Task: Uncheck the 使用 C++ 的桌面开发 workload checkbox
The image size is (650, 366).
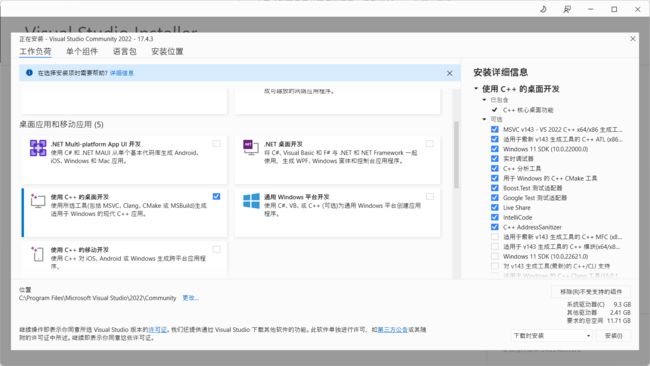Action: [216, 196]
